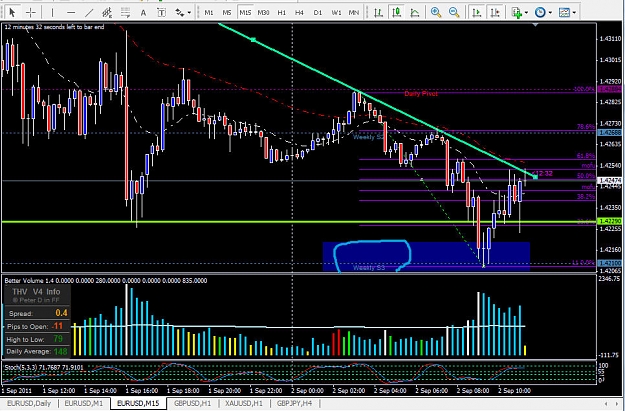The height and width of the screenshot is (411, 625).
Task: Click the 'High to Low: 79' row
Action: coord(37,339)
